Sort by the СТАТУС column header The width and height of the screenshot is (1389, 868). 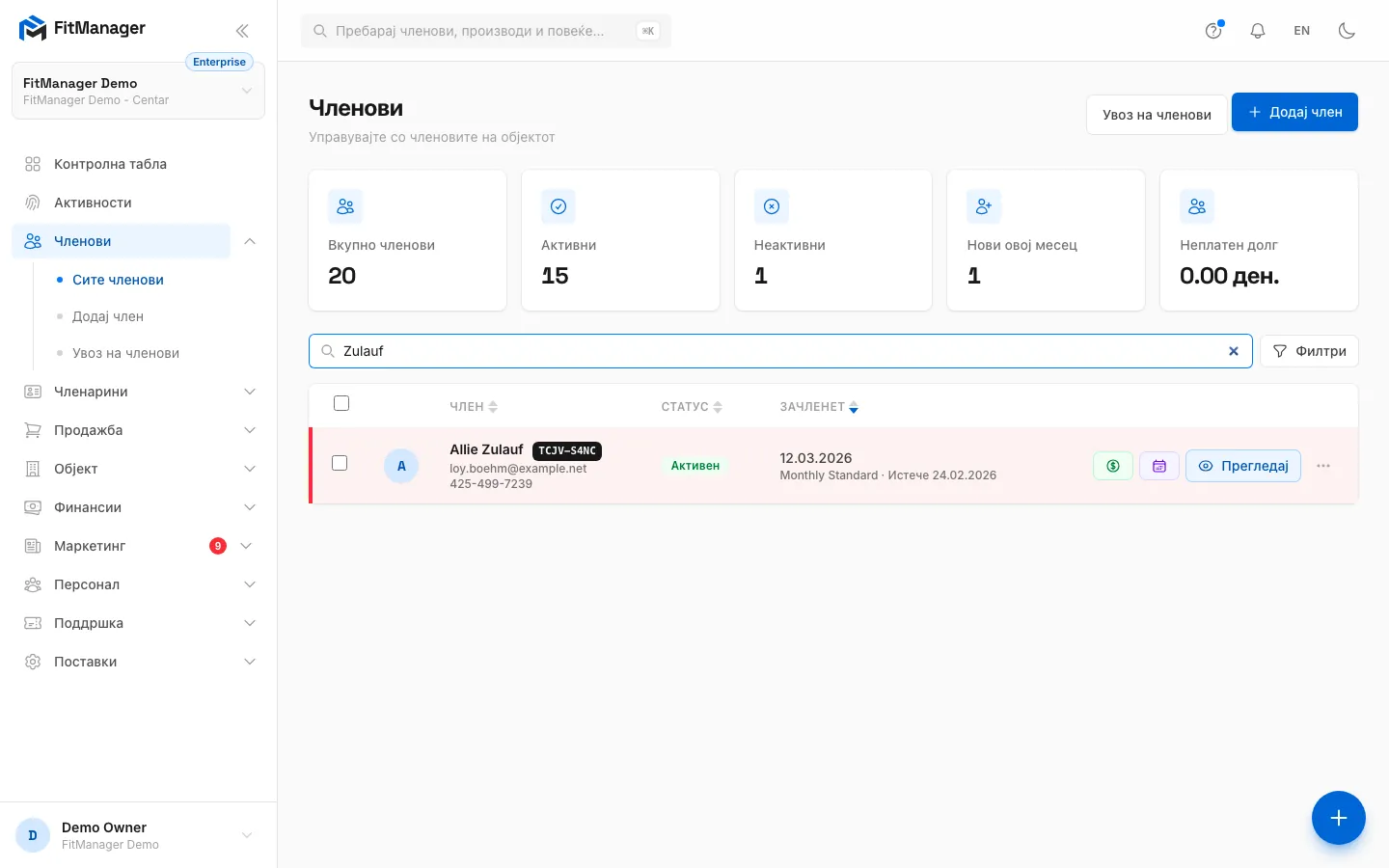pos(692,407)
